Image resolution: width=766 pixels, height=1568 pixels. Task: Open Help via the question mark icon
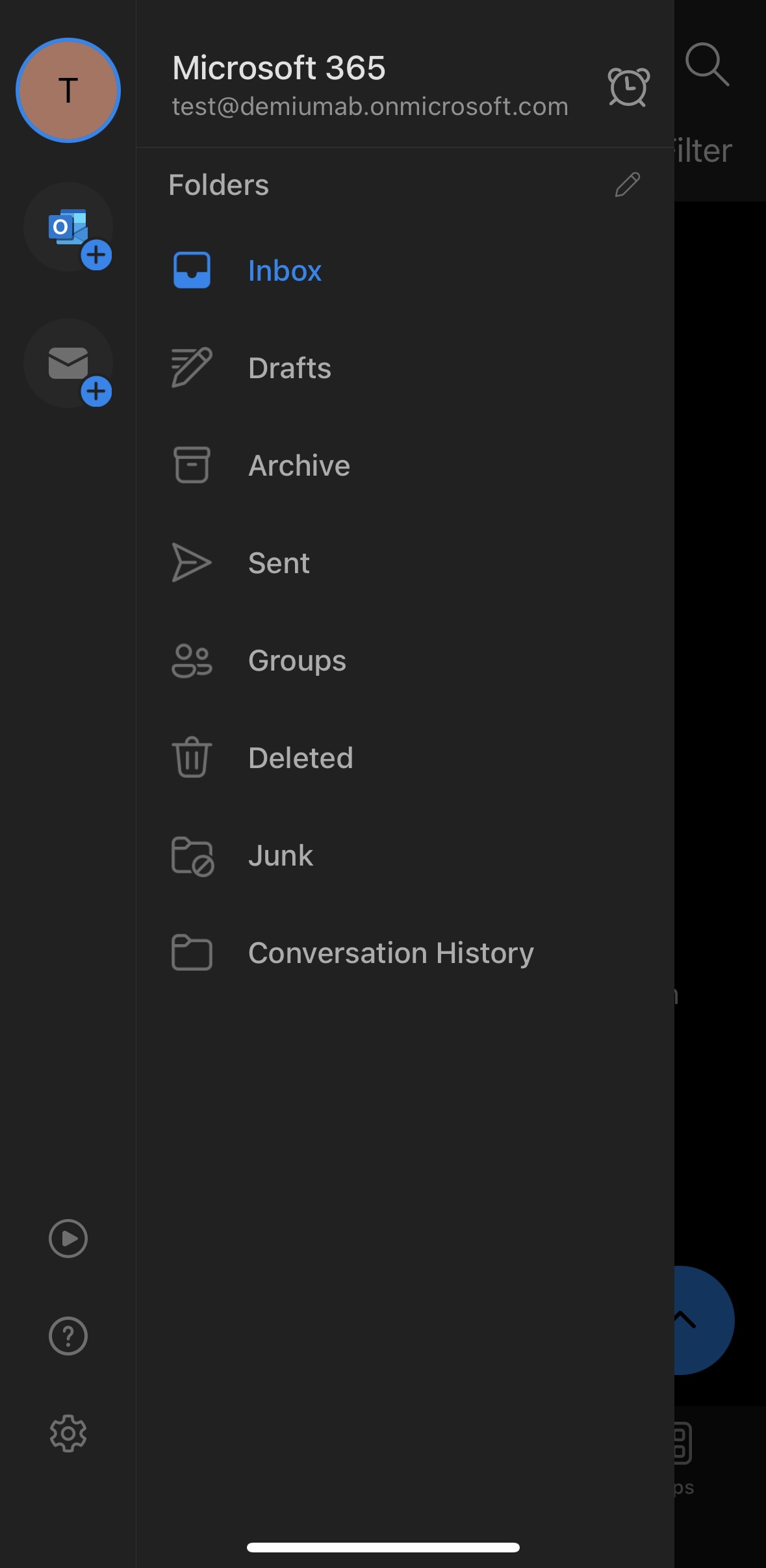pos(68,1336)
